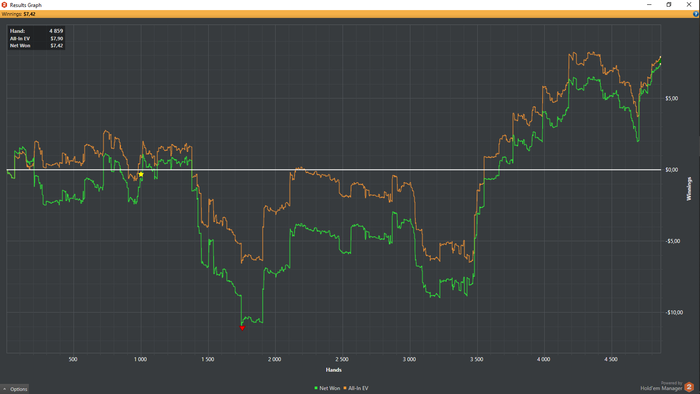Click the Results Graph app icon

click(x=4, y=4)
